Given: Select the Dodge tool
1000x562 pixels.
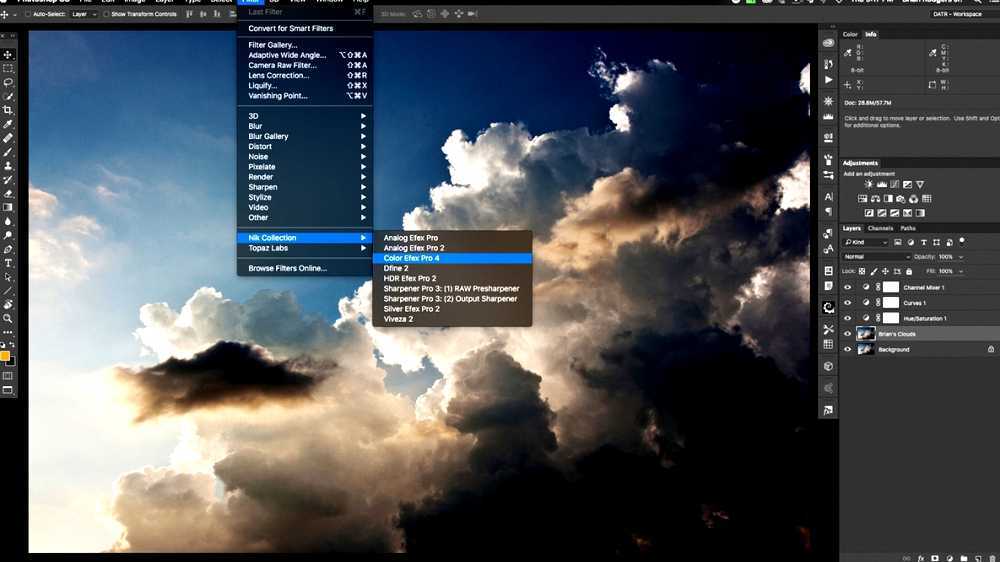Looking at the screenshot, I should (8, 235).
